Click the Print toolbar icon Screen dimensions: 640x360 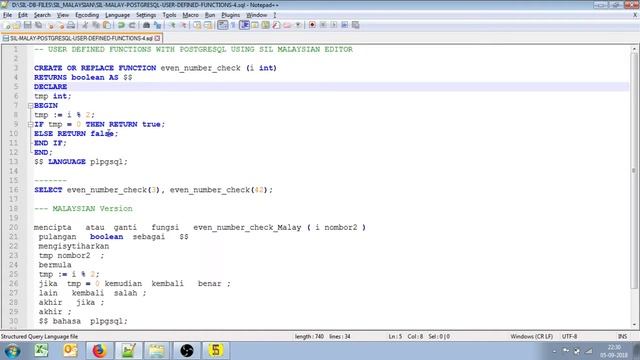pos(71,25)
